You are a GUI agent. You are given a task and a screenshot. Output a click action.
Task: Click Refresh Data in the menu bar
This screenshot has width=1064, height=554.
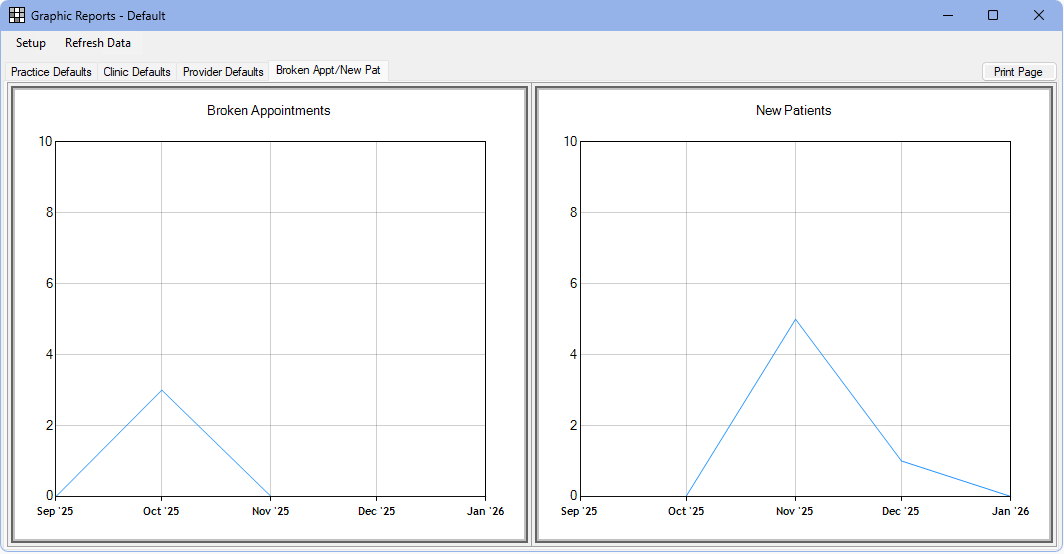point(98,43)
